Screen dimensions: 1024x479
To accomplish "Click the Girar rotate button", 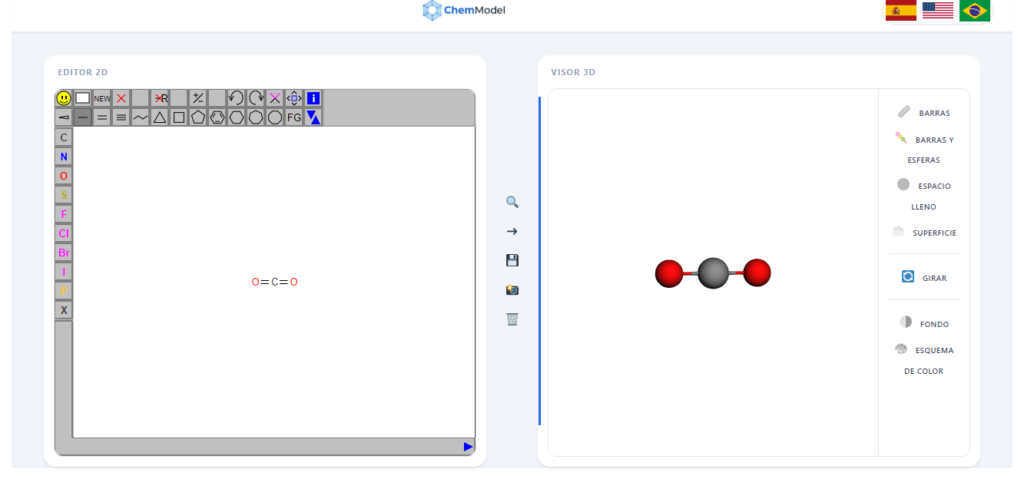I will pos(924,277).
